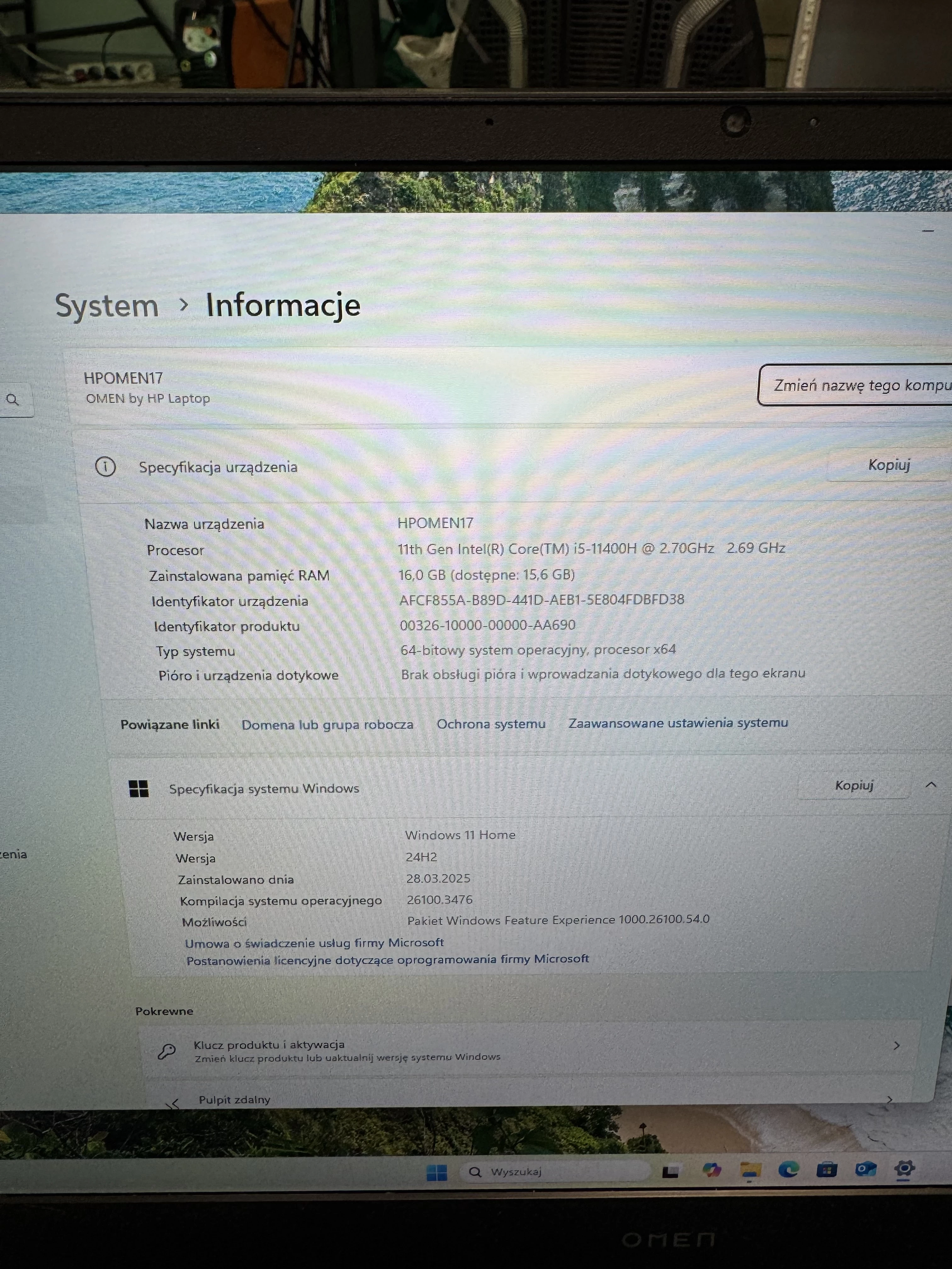
Task: Open Task View from taskbar
Action: (x=671, y=1171)
